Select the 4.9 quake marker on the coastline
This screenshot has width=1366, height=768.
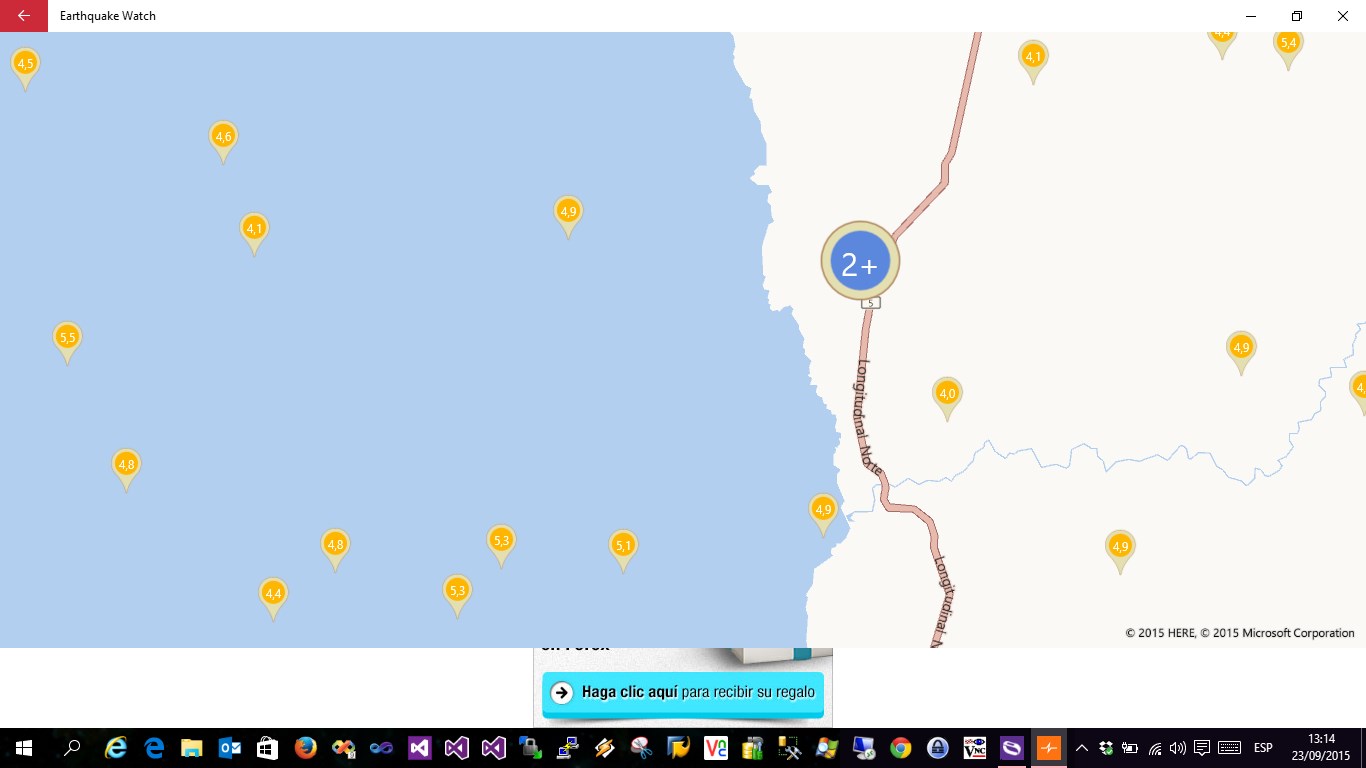[823, 511]
